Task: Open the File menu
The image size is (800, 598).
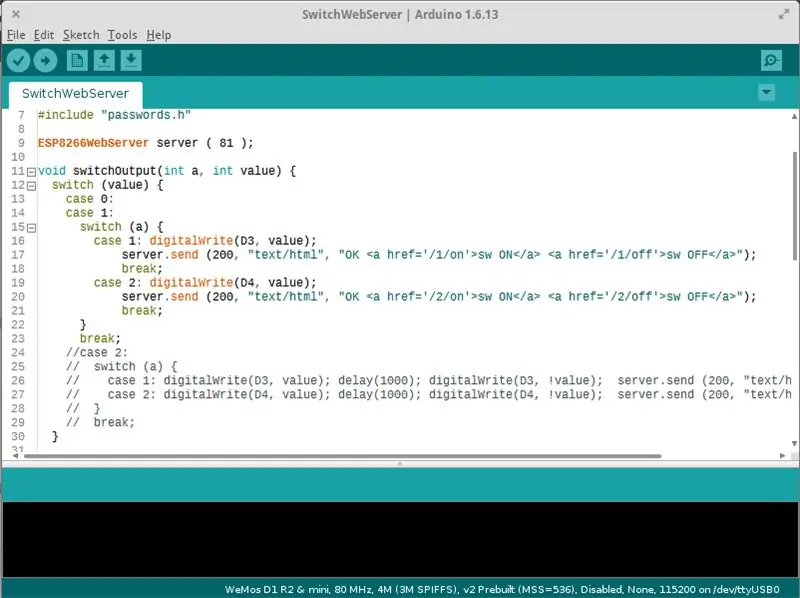Action: click(16, 35)
